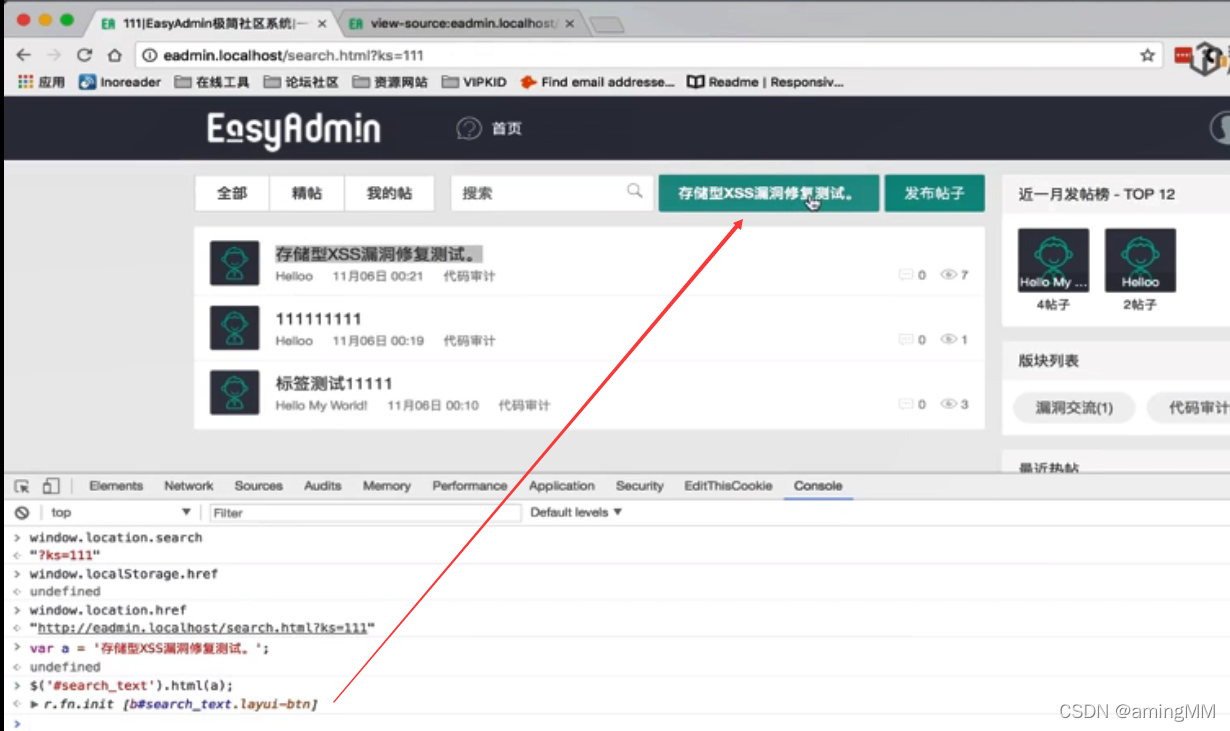Toggle the DevTools device toolbar icon
This screenshot has height=731, width=1230.
[x=51, y=486]
